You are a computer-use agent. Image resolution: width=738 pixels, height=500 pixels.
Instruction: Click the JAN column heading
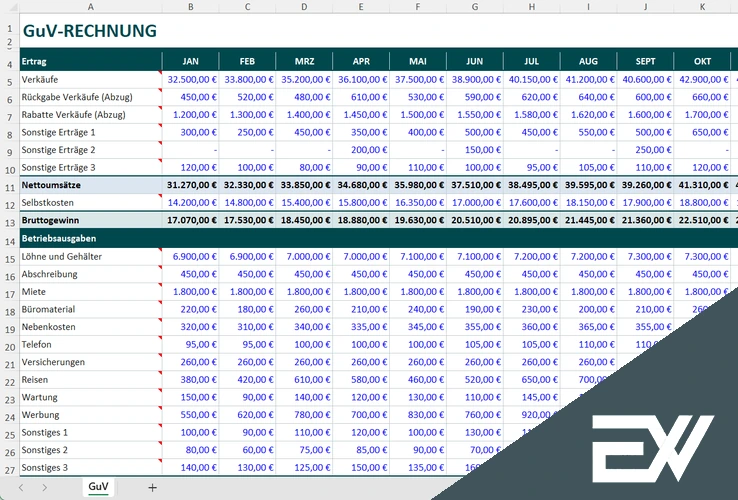191,61
